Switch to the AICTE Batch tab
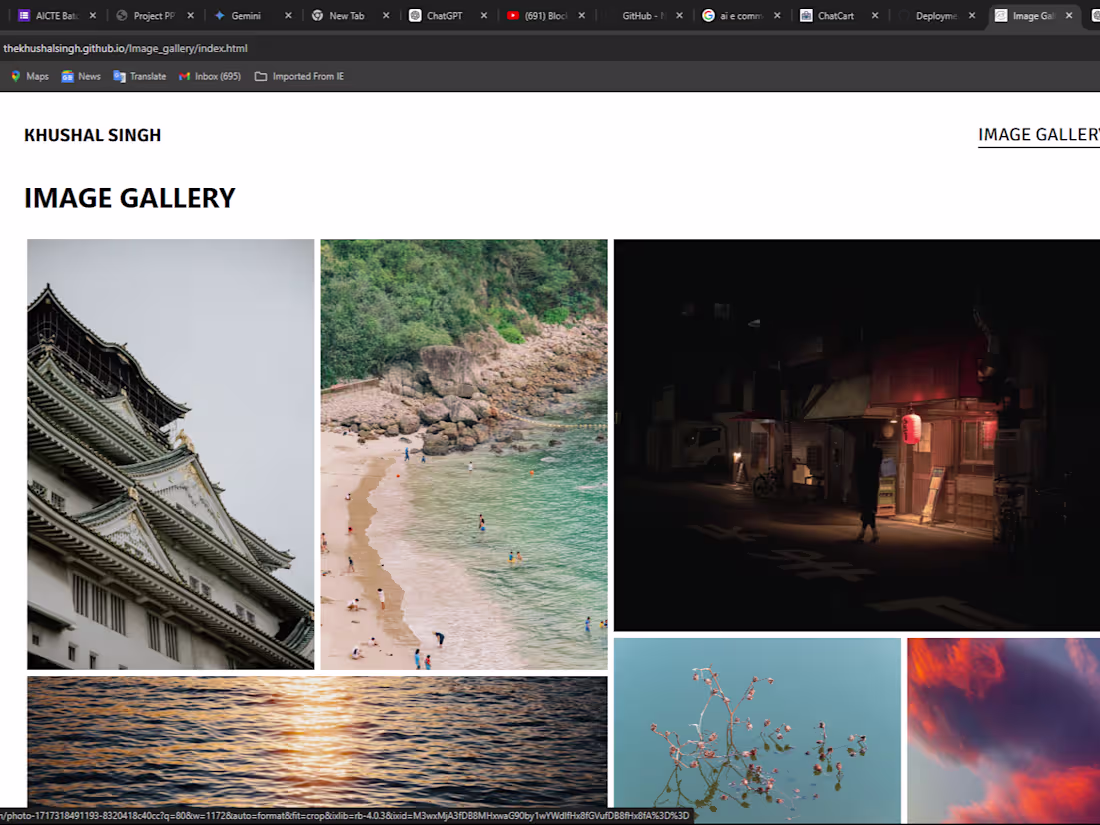The width and height of the screenshot is (1100, 825). coord(50,15)
